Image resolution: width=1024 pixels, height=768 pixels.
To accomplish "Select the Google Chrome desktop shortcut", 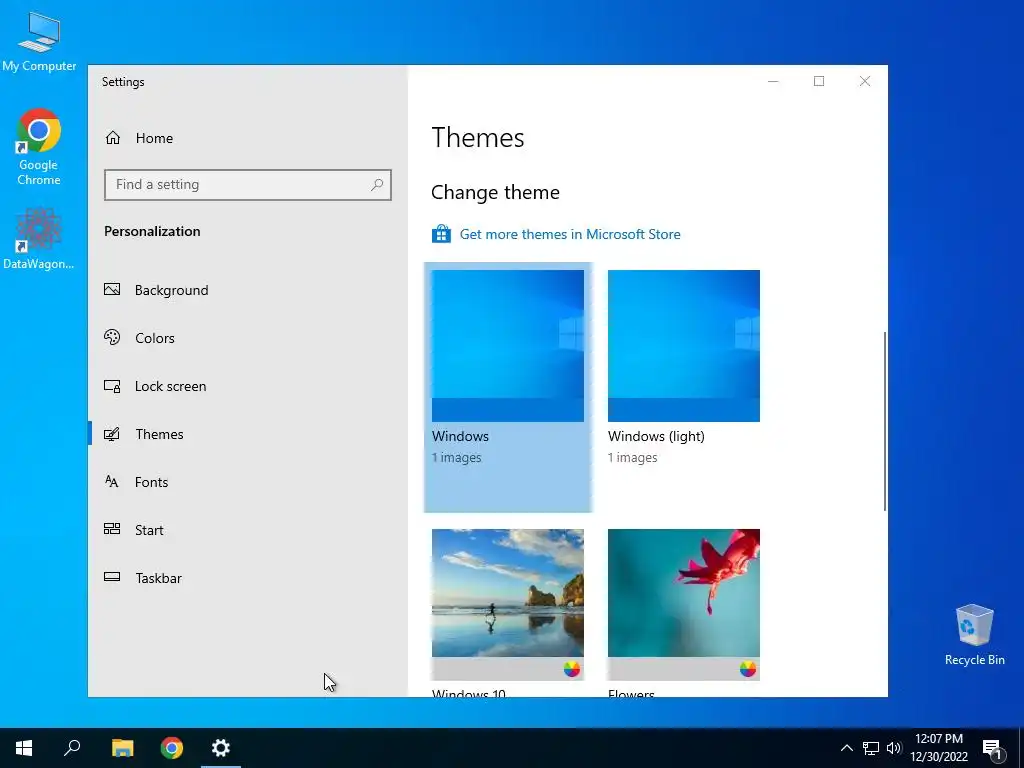I will [x=39, y=148].
